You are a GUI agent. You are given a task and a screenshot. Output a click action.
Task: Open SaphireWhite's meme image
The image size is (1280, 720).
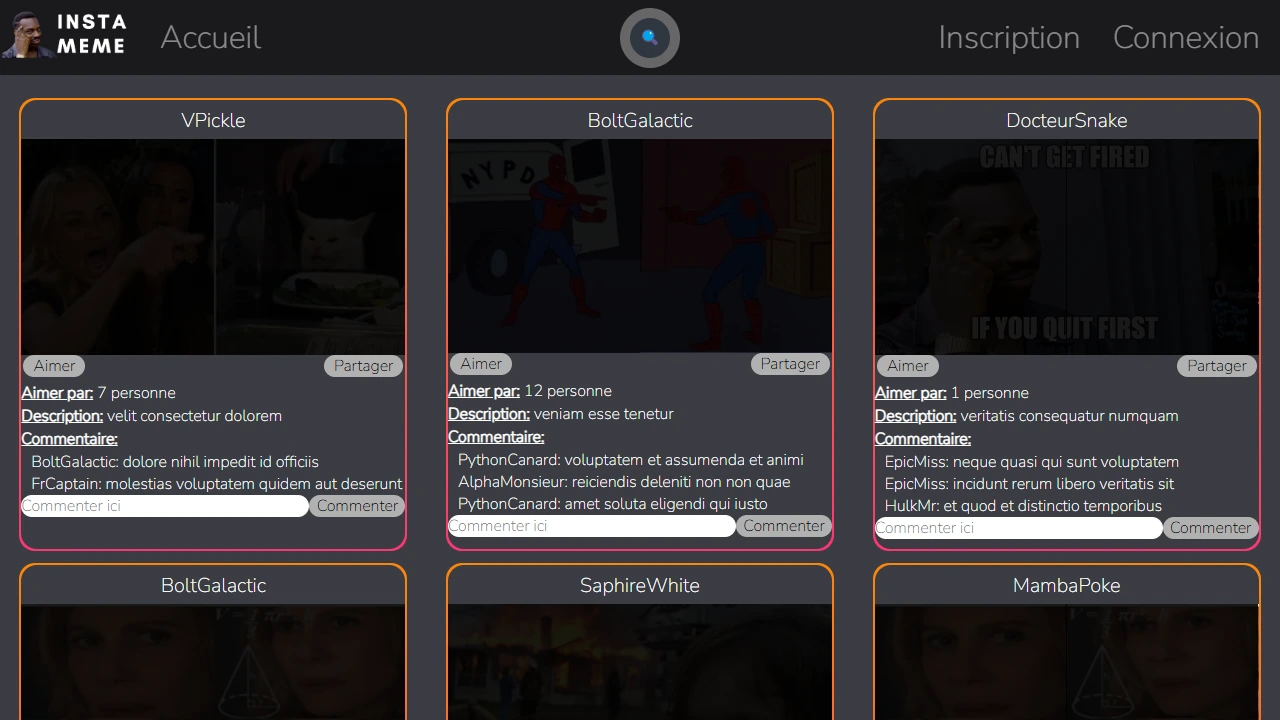point(640,662)
